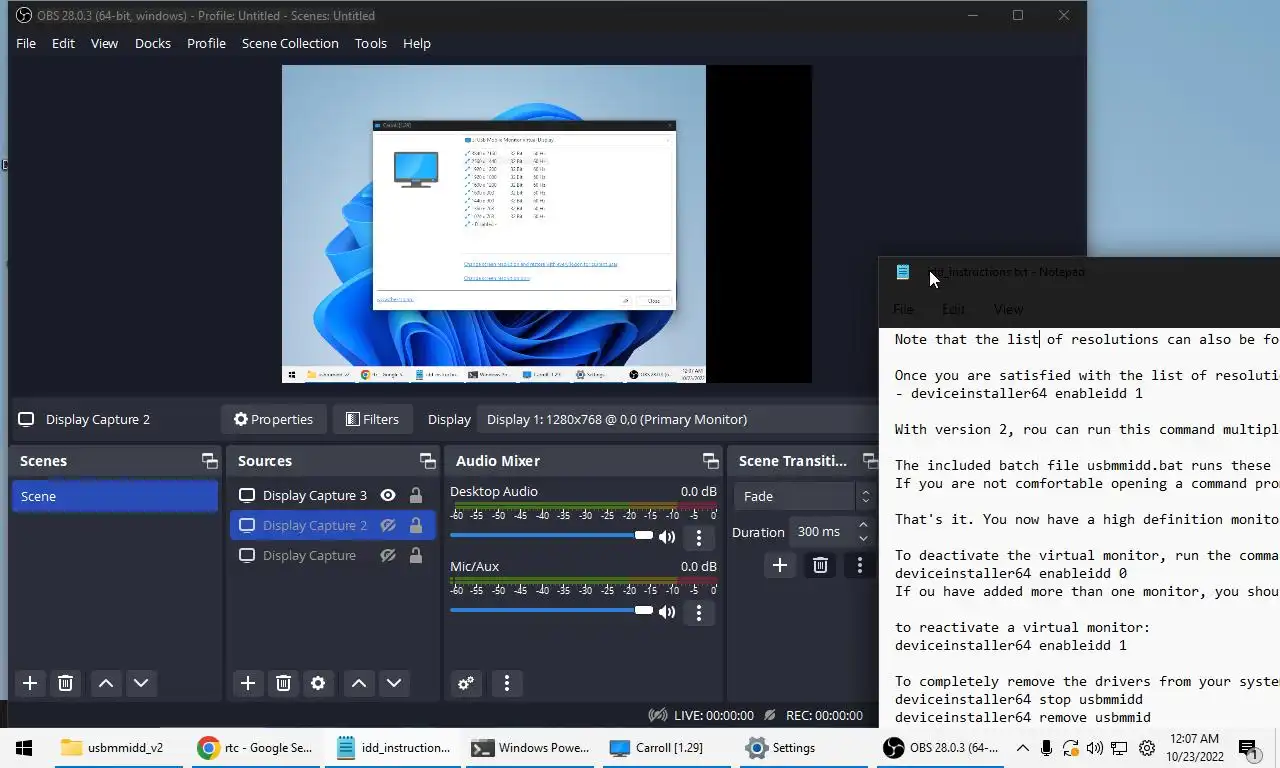Mute Desktop Audio speaker icon
Screen dimensions: 1280x768
667,537
